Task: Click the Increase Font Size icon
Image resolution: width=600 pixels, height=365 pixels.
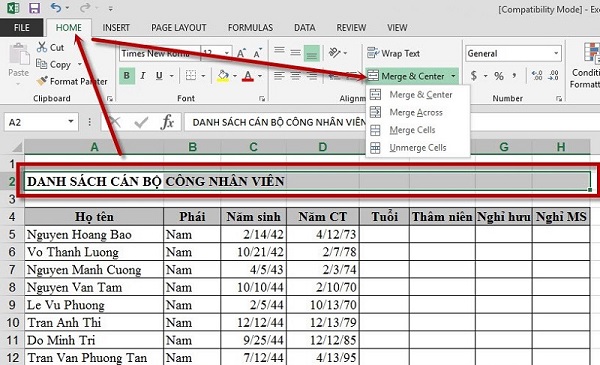Action: pos(241,53)
